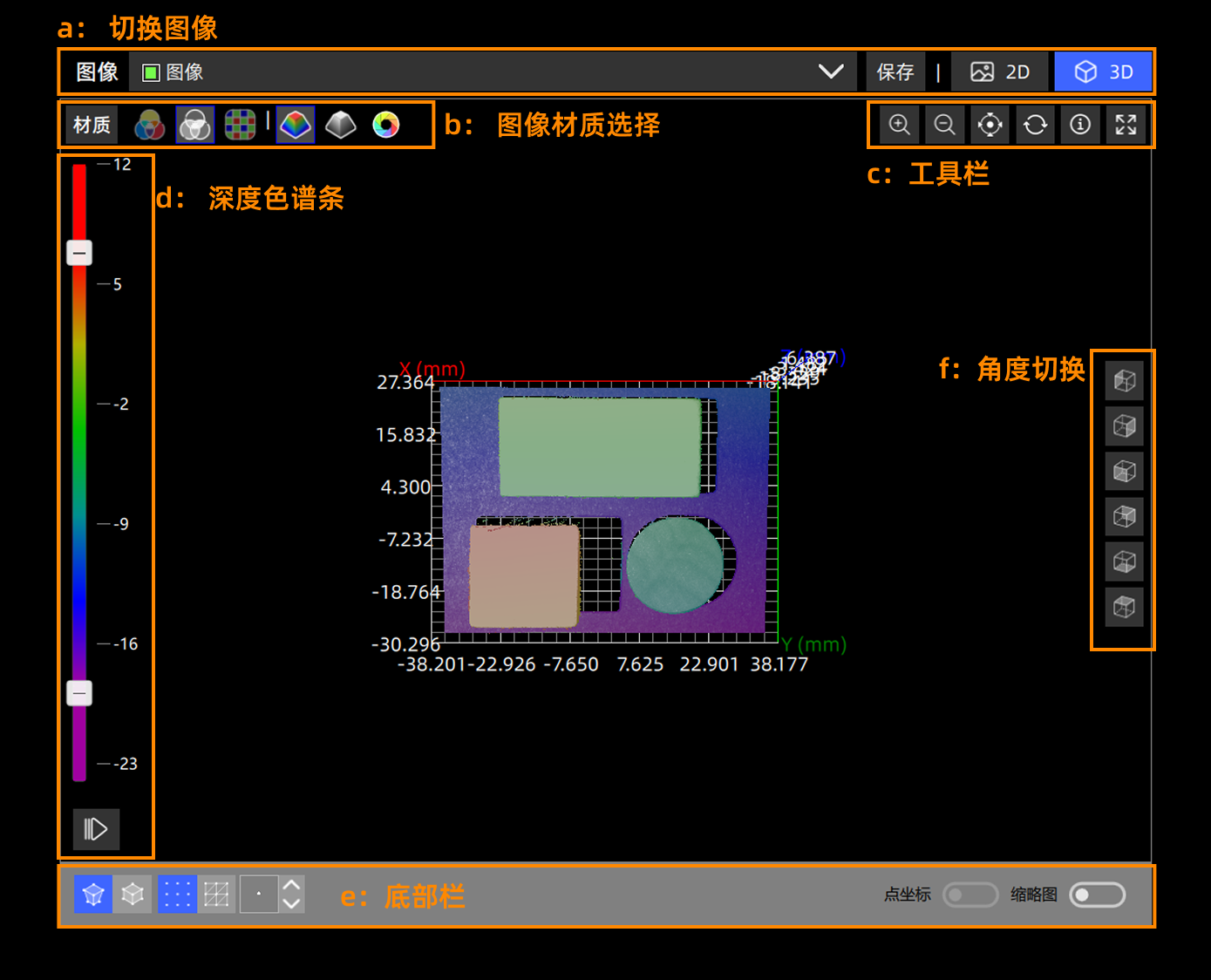The height and width of the screenshot is (980, 1211).
Task: Choose the gray shaded pyramid material
Action: (x=341, y=125)
